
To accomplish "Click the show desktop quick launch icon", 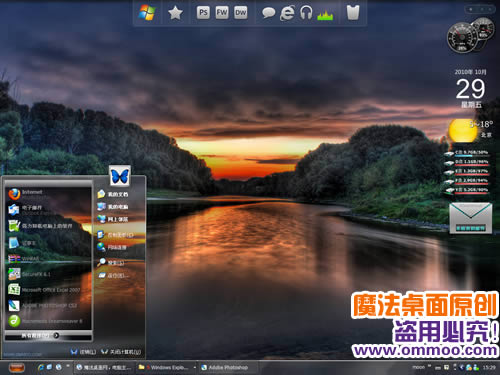I will (50, 367).
